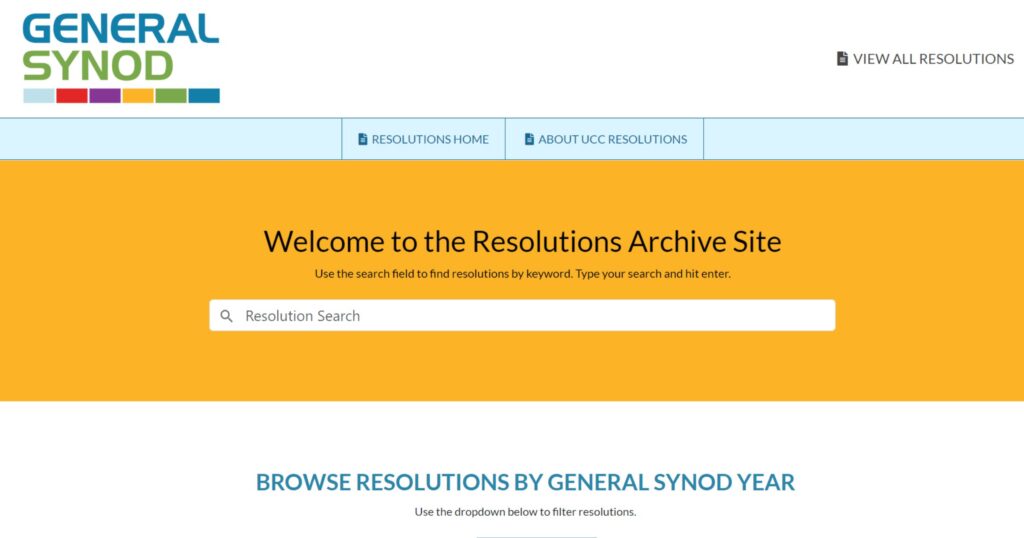This screenshot has width=1024, height=538.
Task: Click the GENERAL word in the logo
Action: pos(121,29)
